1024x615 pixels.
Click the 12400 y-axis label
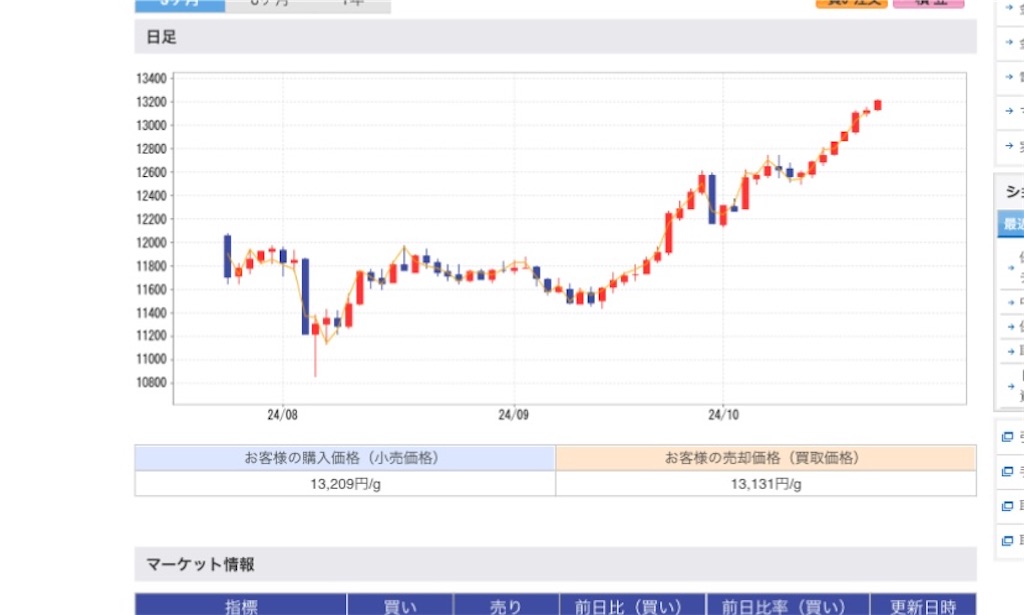tap(152, 196)
